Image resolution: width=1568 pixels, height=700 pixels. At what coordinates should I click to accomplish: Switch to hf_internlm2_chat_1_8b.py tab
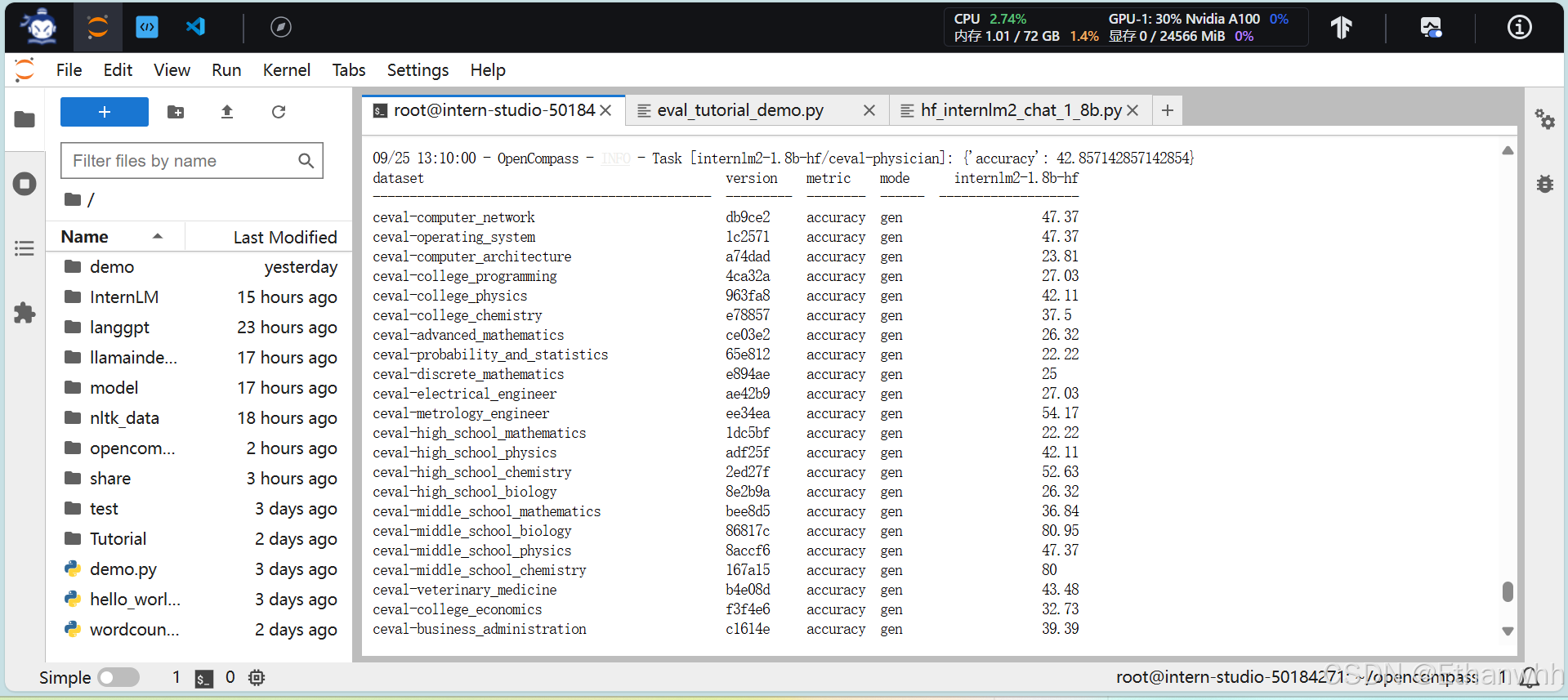[1021, 110]
